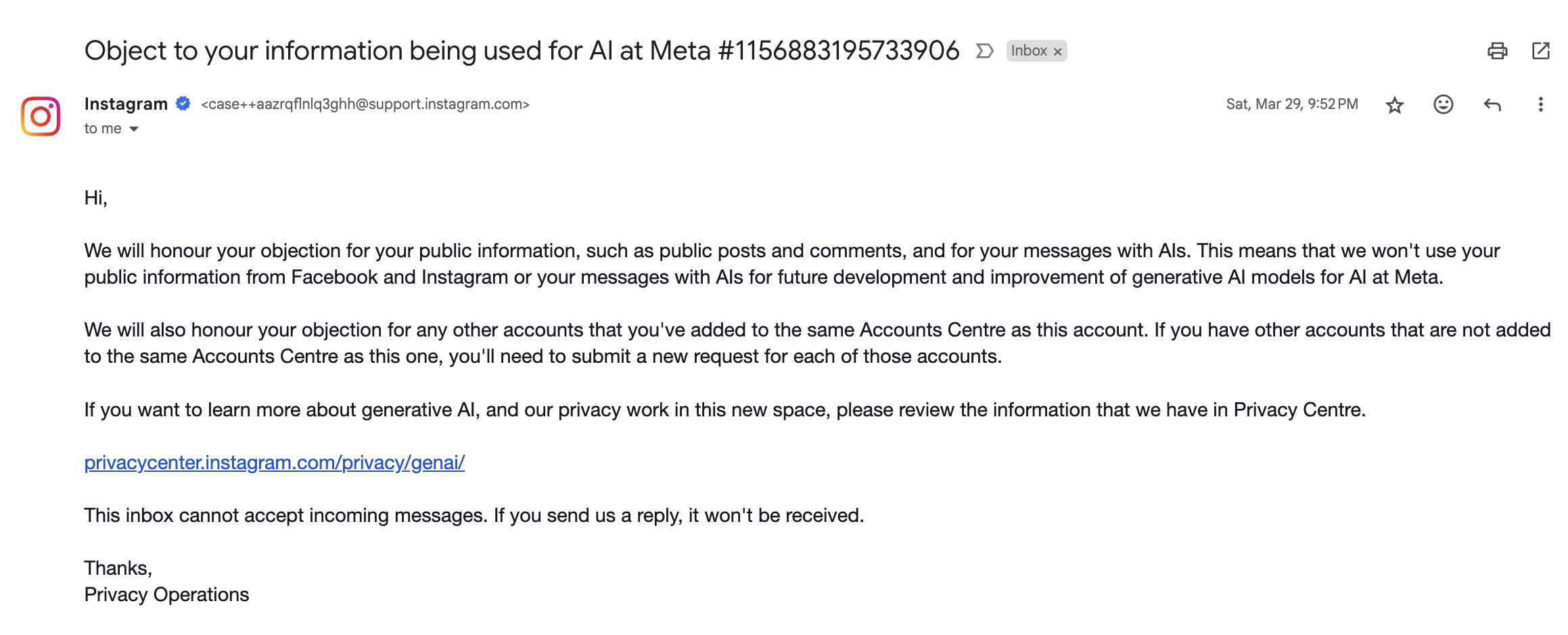This screenshot has width=1568, height=635.
Task: Click the 'Hi,' greeting line
Action: pyautogui.click(x=95, y=198)
